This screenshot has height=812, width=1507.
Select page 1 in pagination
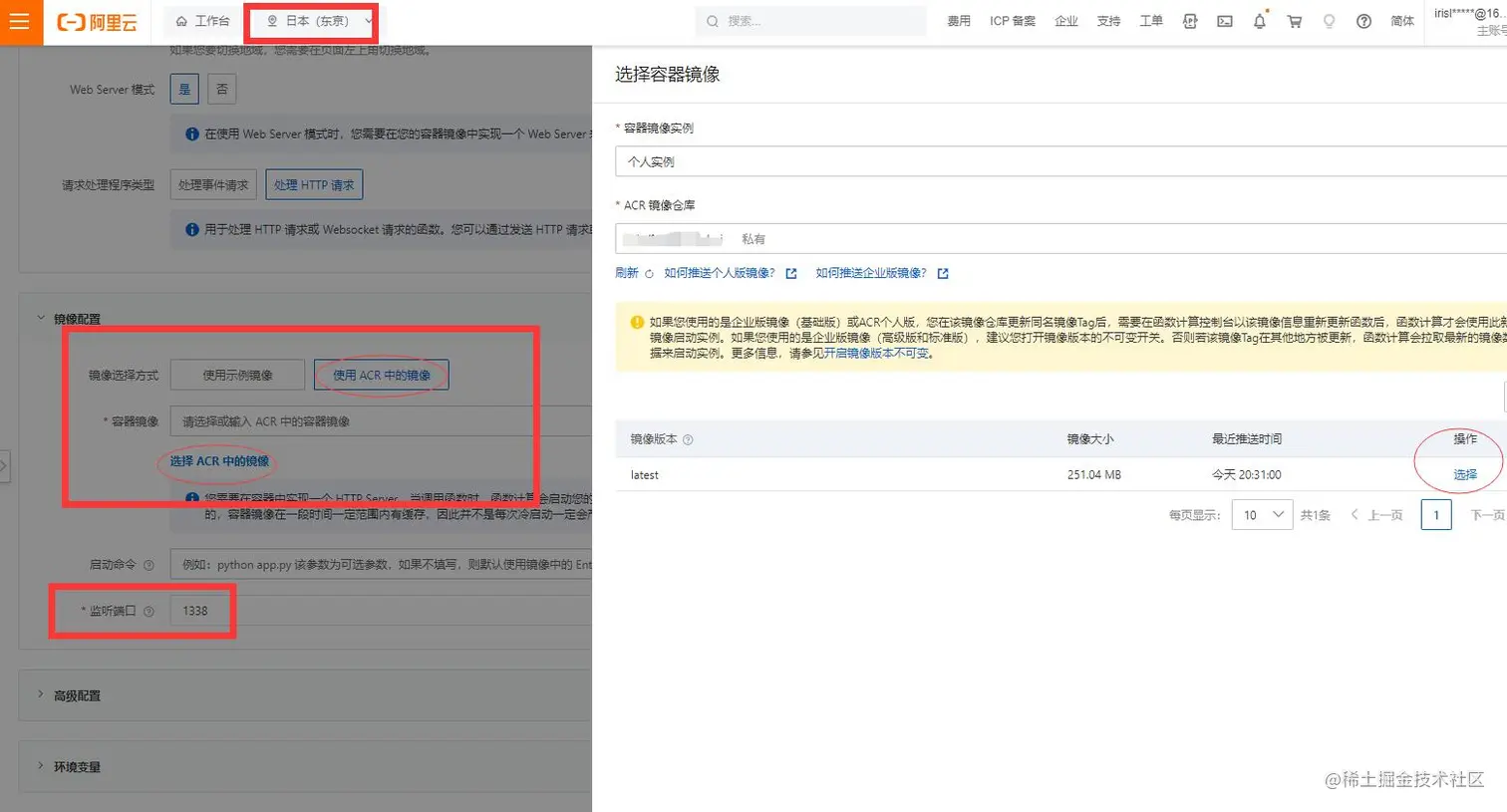pos(1436,515)
